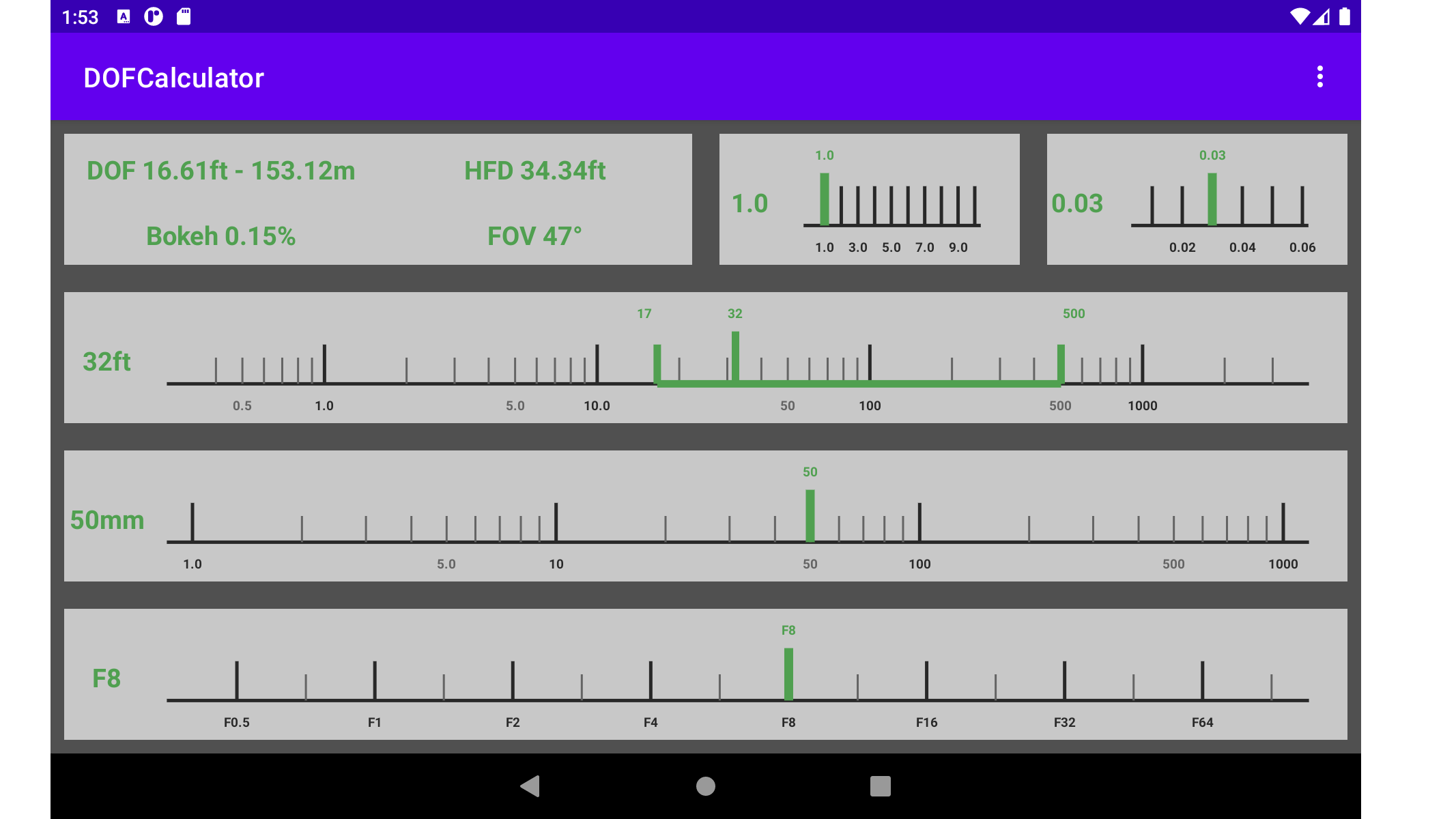Screen dimensions: 1456x819
Task: Tap the Android back navigation button
Action: 530,786
